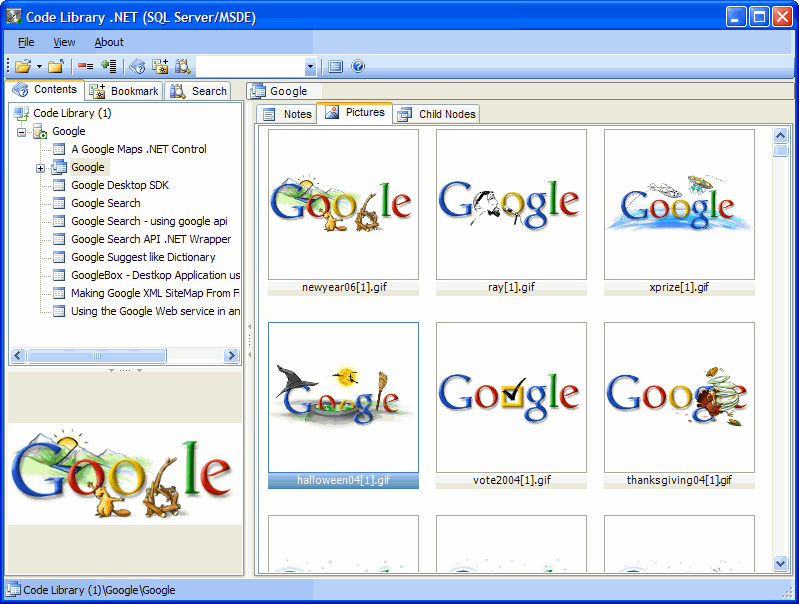Open the View menu

tap(64, 42)
